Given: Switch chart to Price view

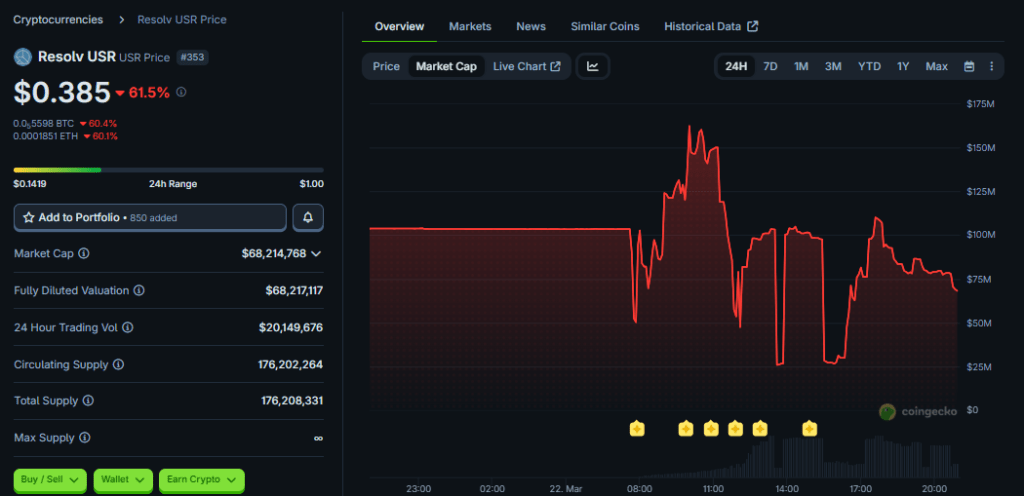Looking at the screenshot, I should click(386, 67).
